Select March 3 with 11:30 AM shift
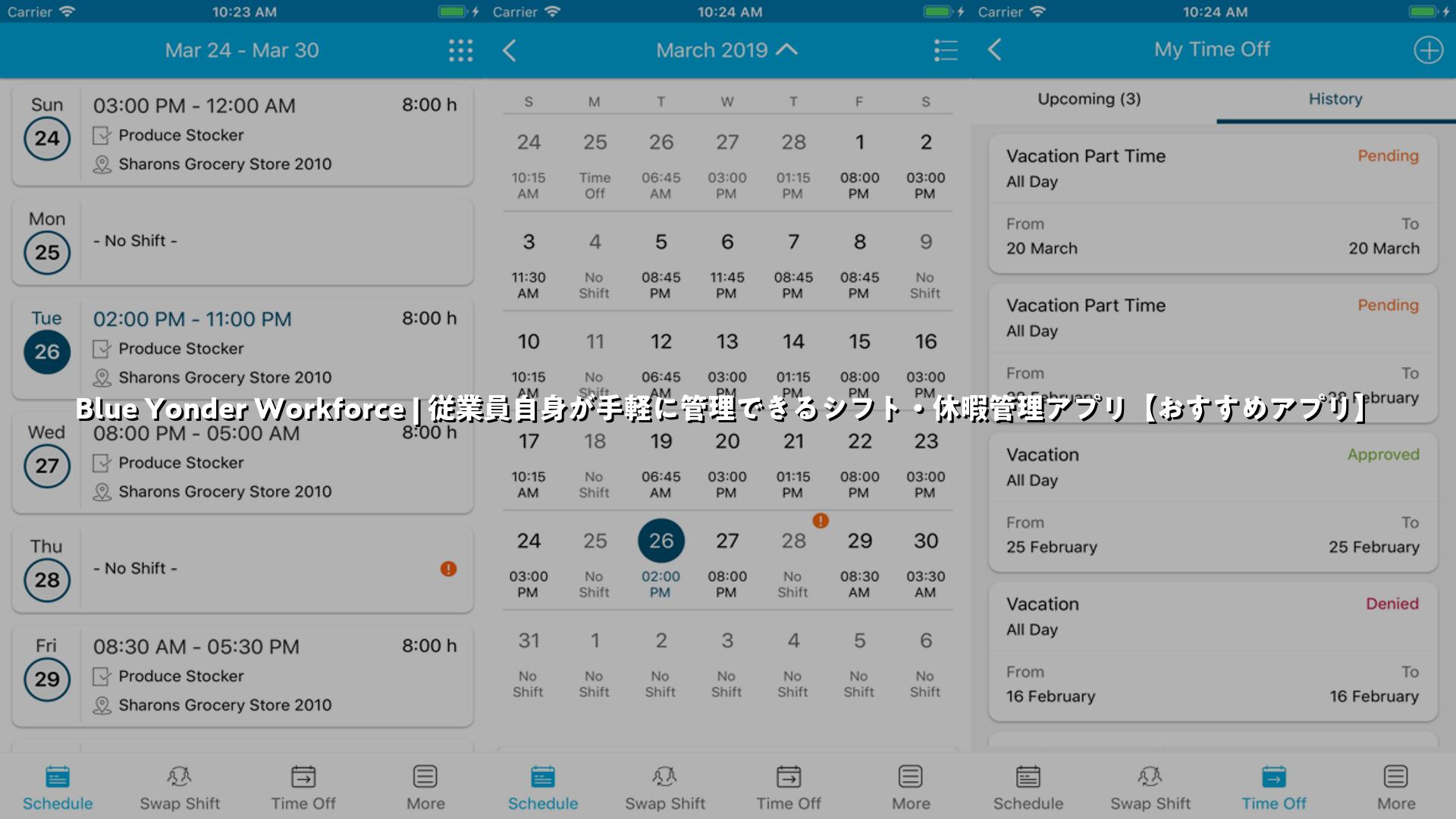 point(529,265)
